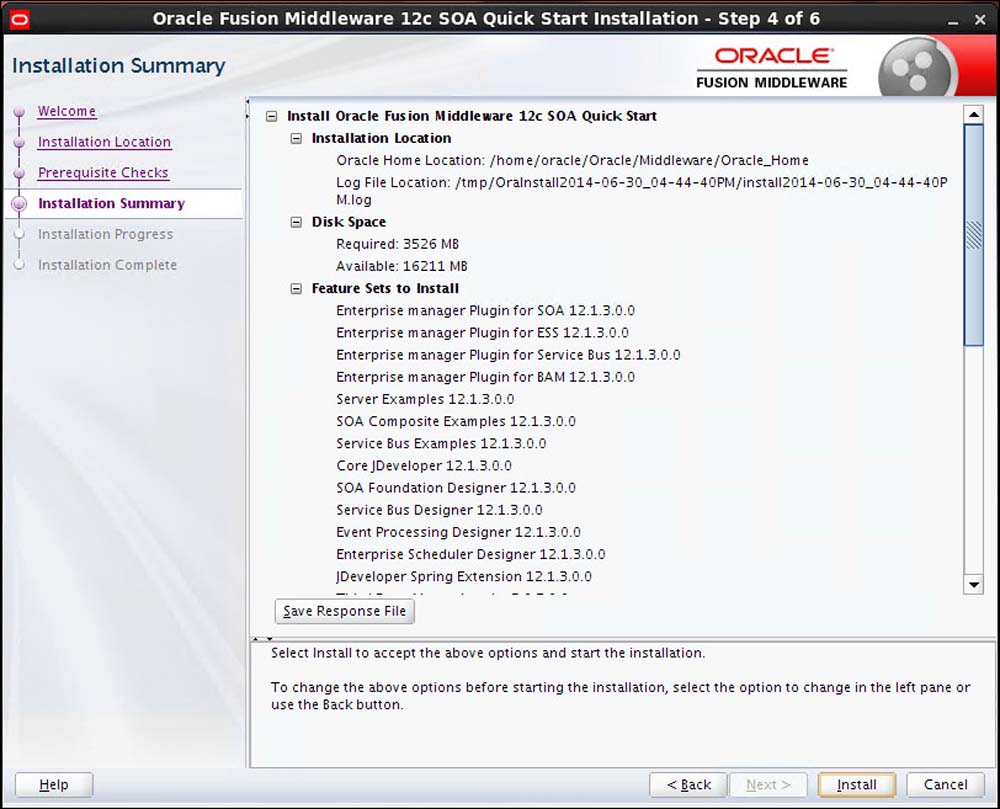Click the Disk Space tree heading

click(349, 222)
